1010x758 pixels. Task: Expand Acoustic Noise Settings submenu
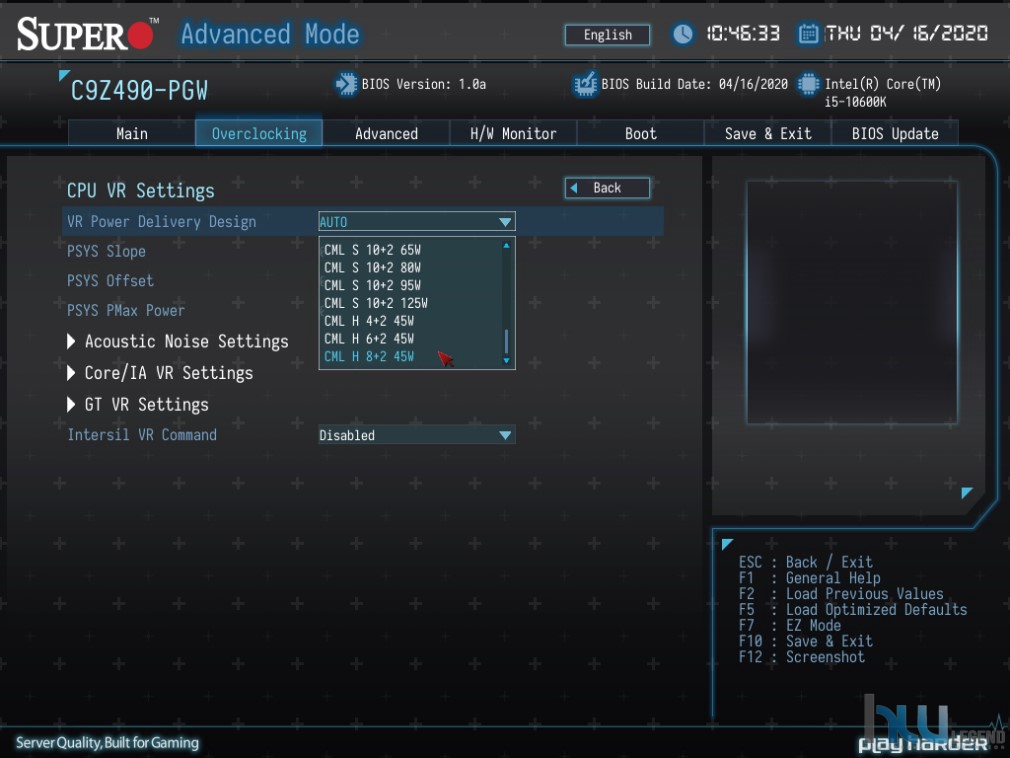[178, 341]
